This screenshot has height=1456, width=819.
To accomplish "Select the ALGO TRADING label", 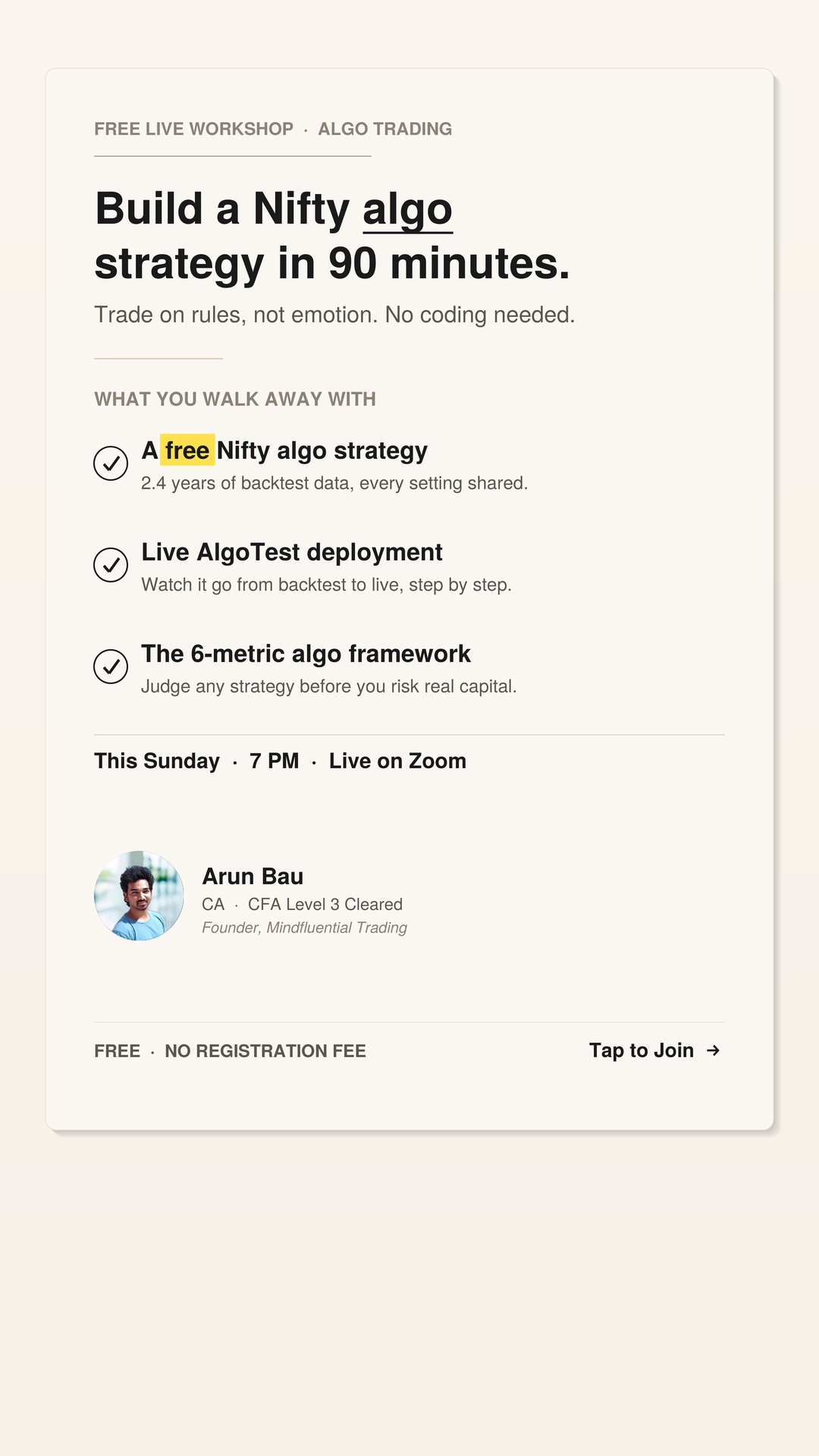I will (385, 129).
